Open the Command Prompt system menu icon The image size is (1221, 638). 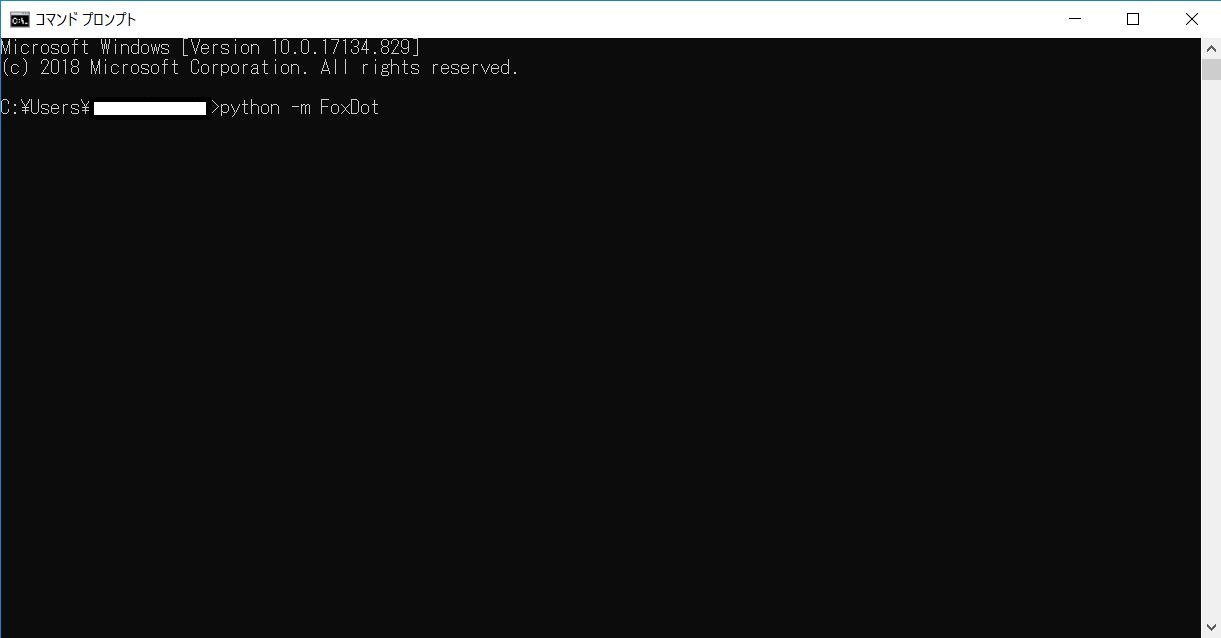point(19,19)
